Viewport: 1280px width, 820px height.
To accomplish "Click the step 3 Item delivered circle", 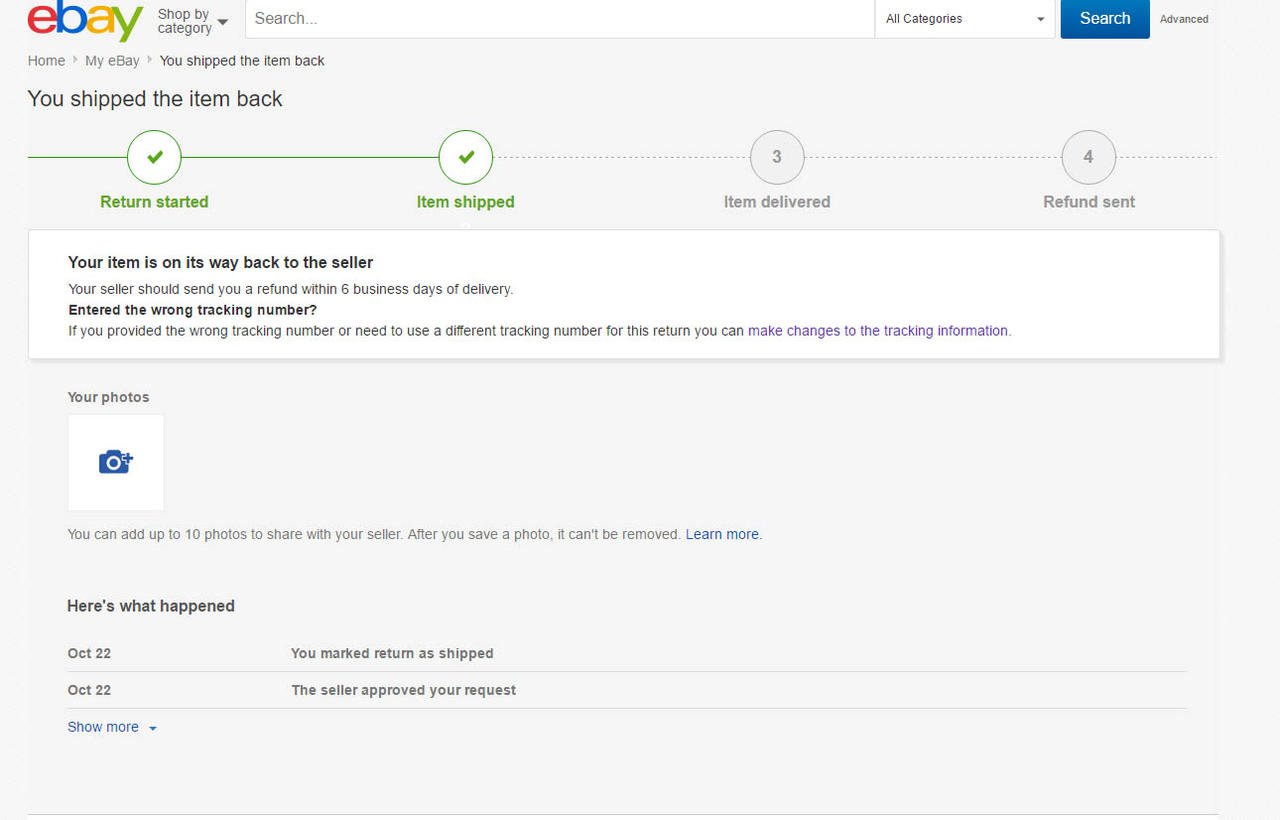I will pos(777,158).
